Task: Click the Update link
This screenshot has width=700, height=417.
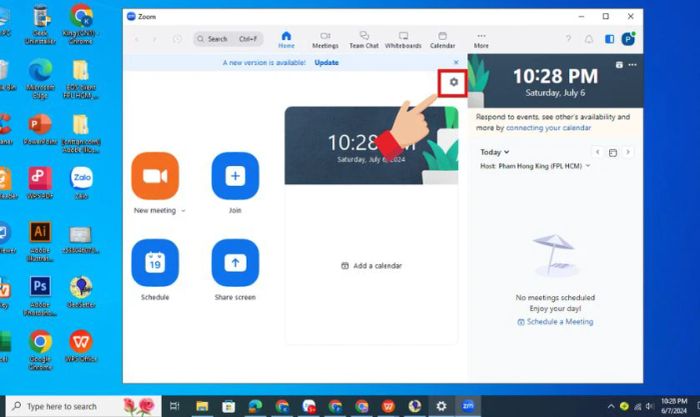Action: [326, 63]
